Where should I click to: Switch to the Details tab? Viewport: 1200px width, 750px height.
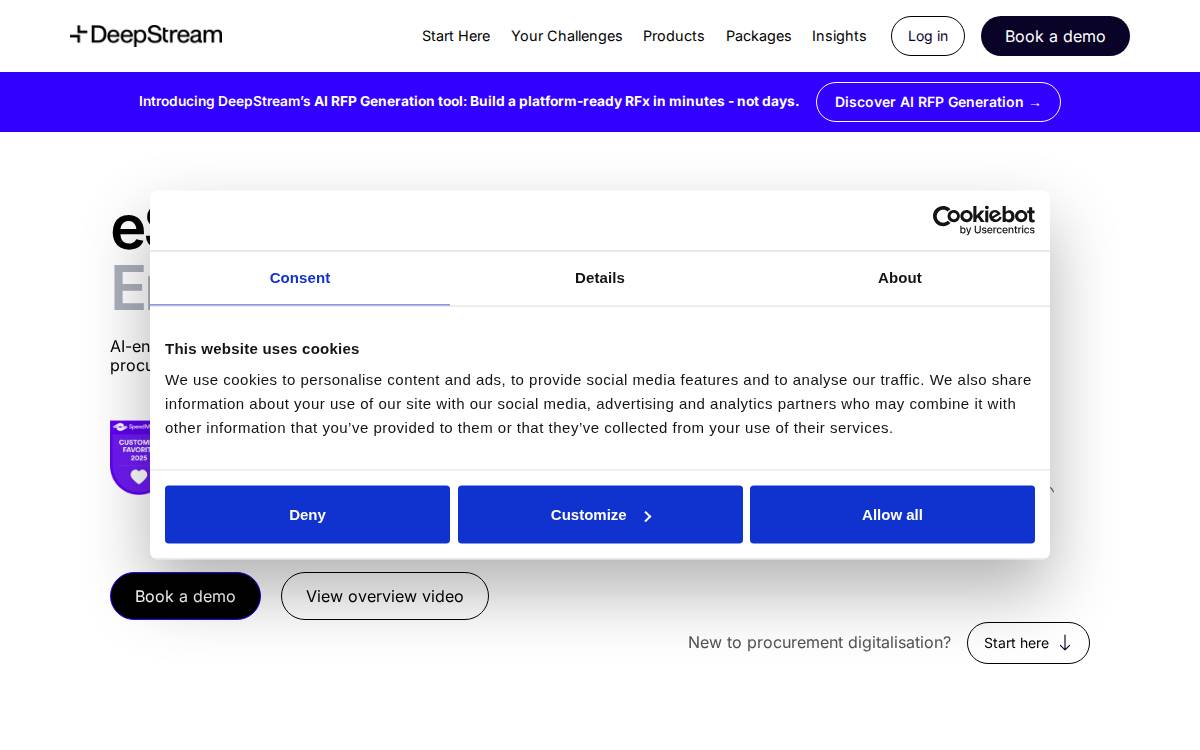click(x=600, y=278)
